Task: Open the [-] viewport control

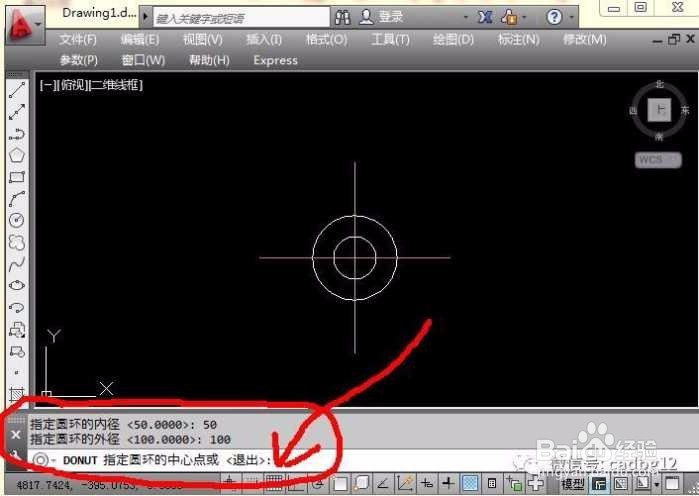Action: pos(48,85)
